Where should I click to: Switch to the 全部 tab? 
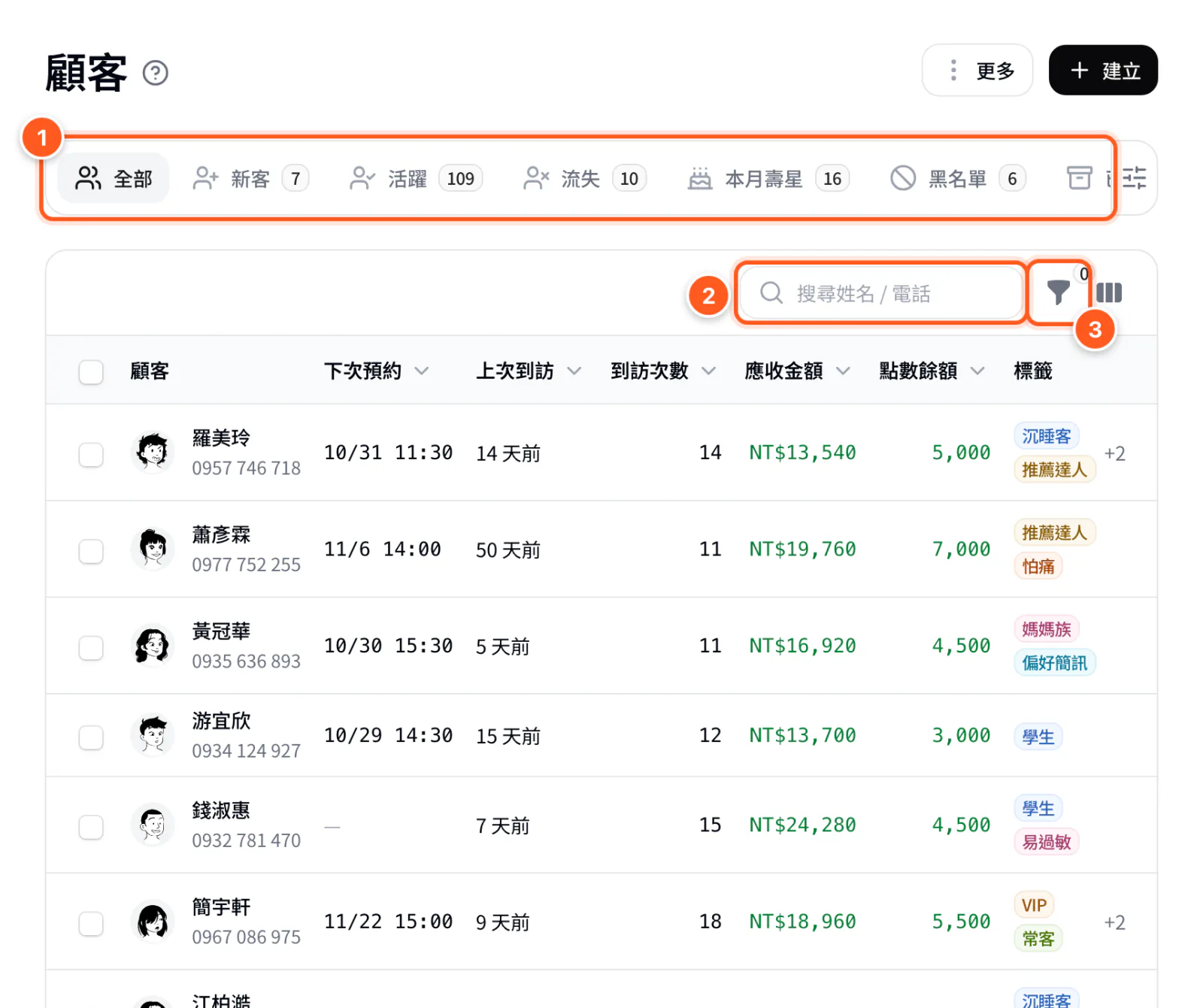coord(114,178)
